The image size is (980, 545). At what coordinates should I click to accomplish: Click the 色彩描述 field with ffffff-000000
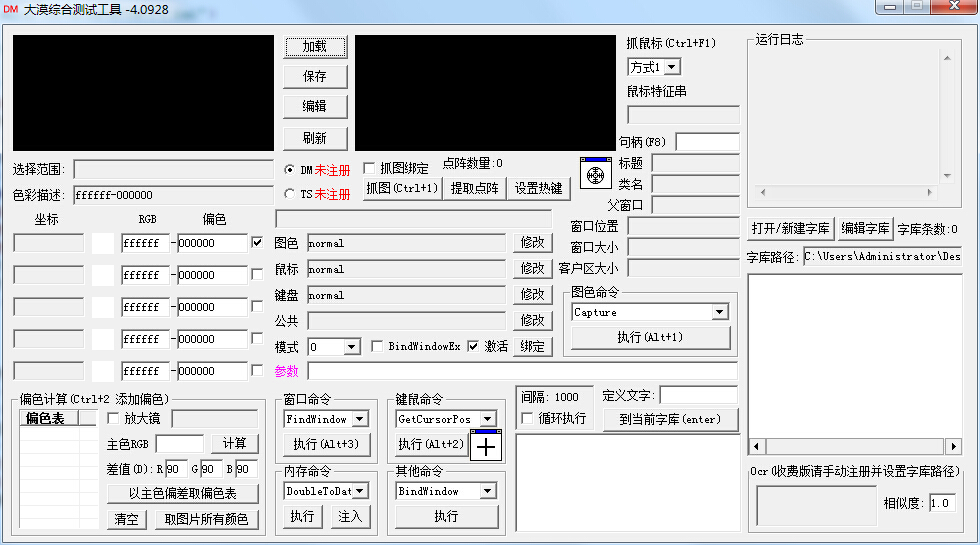(174, 195)
